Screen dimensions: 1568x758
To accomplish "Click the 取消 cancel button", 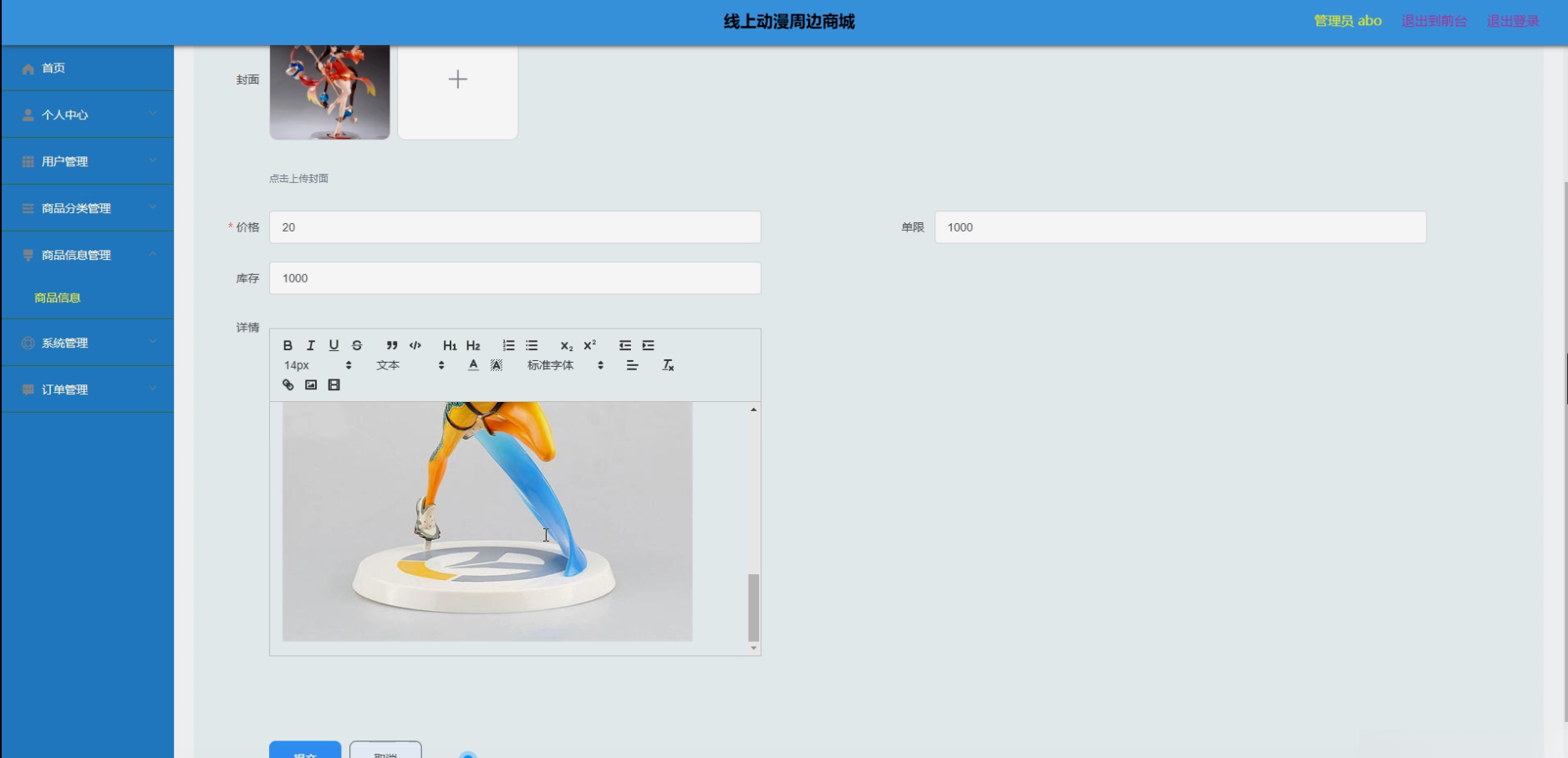I will click(385, 750).
